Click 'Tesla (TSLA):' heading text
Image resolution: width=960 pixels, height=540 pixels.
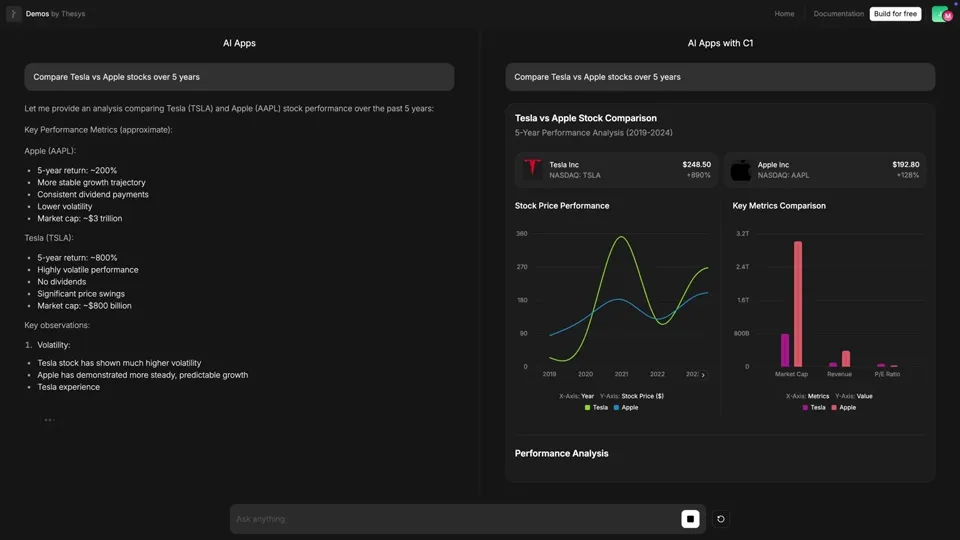pos(49,238)
